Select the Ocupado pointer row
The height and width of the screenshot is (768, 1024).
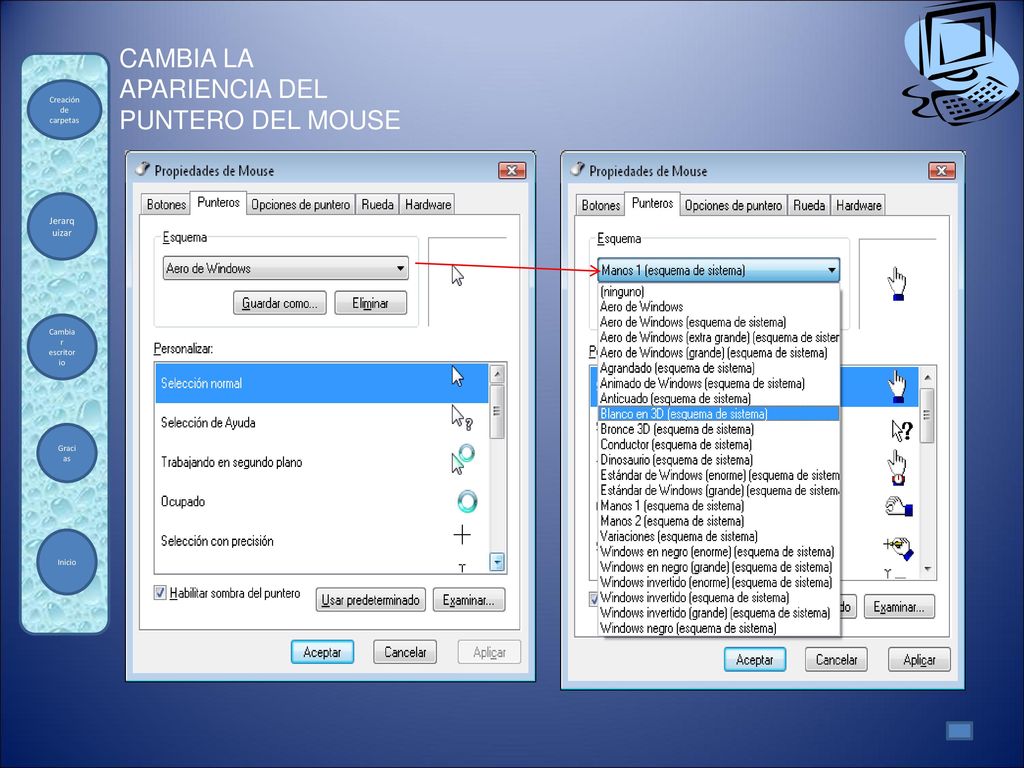point(321,502)
